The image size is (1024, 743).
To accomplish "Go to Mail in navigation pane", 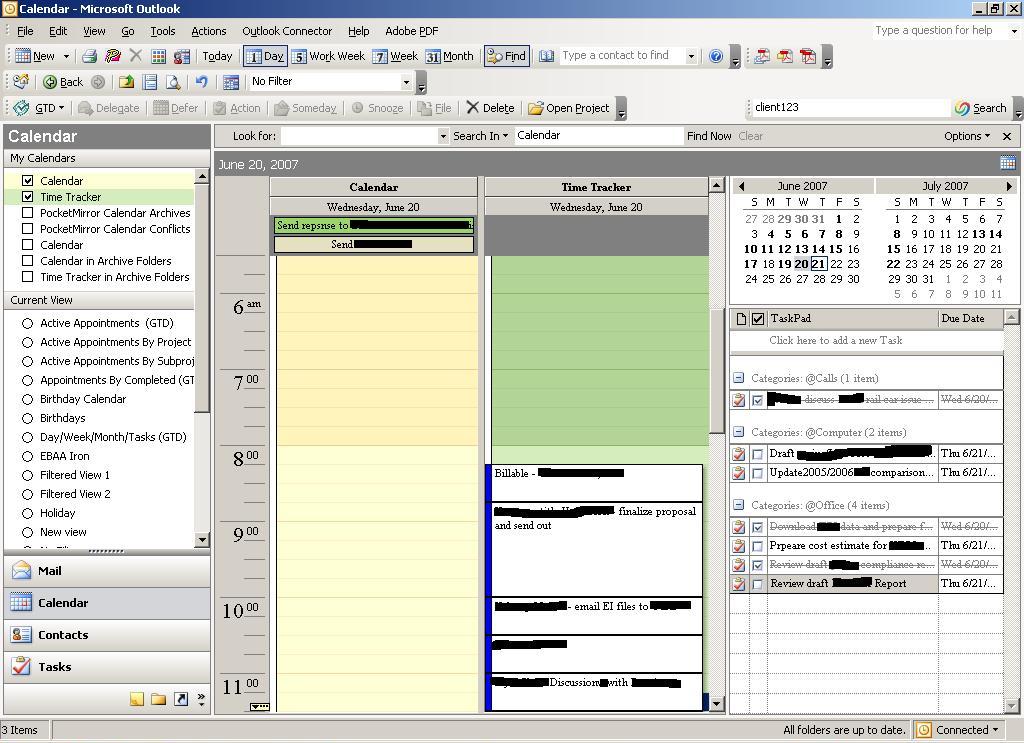I will 107,571.
